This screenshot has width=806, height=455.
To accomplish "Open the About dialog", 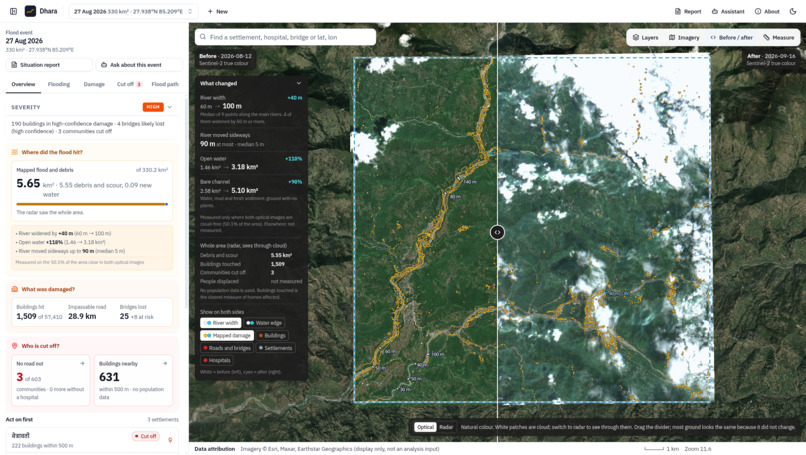I will 767,11.
